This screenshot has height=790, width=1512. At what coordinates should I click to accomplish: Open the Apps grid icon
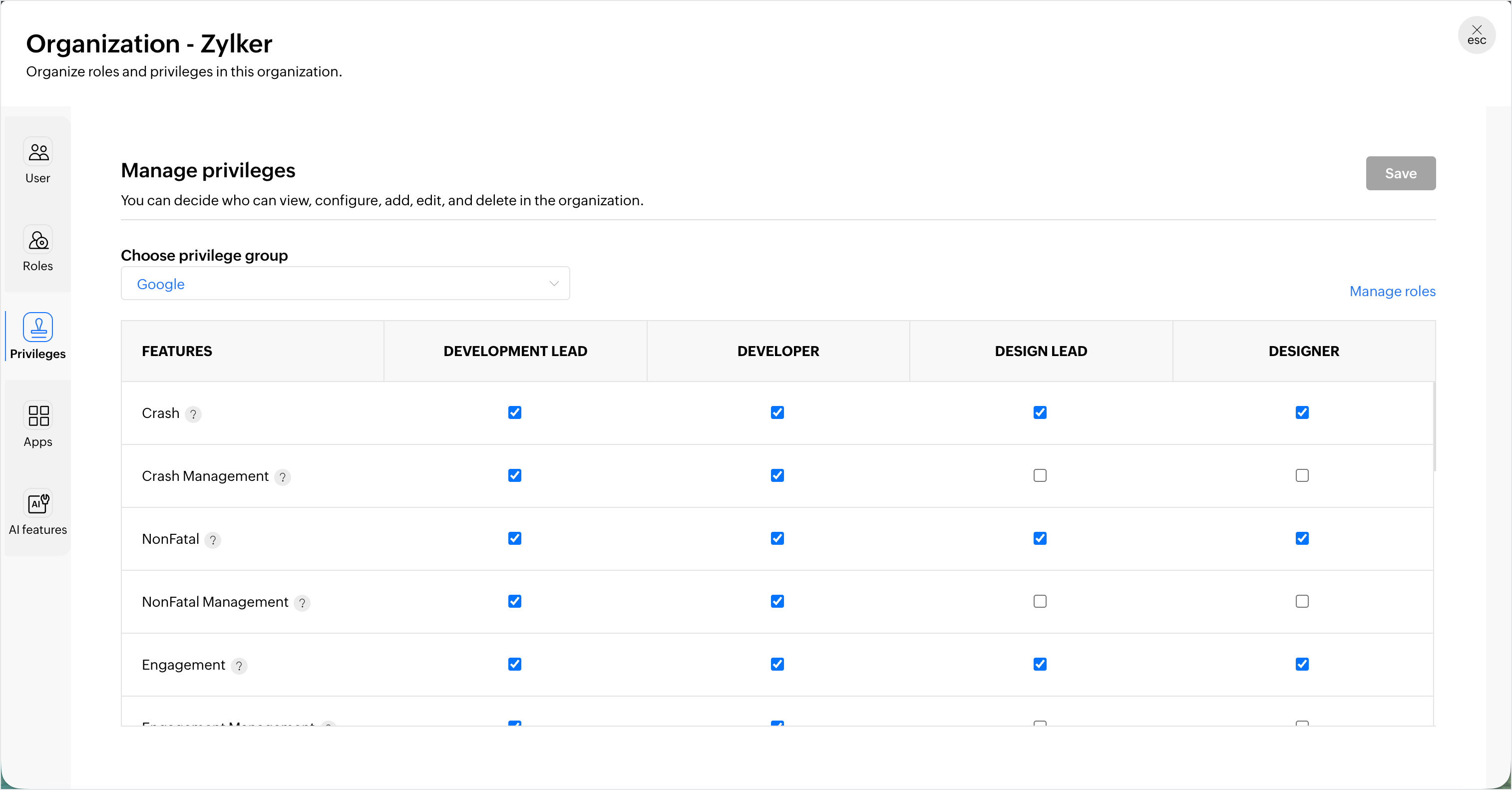tap(38, 415)
